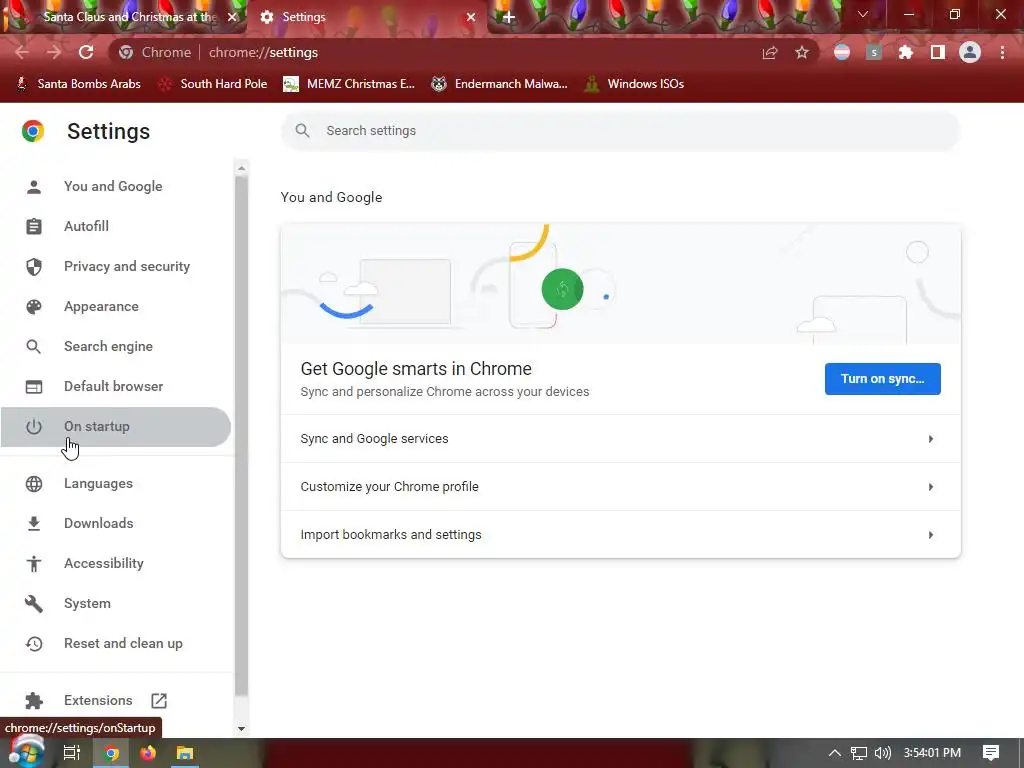This screenshot has height=768, width=1024.
Task: Click the share page icon in address bar
Action: point(770,52)
